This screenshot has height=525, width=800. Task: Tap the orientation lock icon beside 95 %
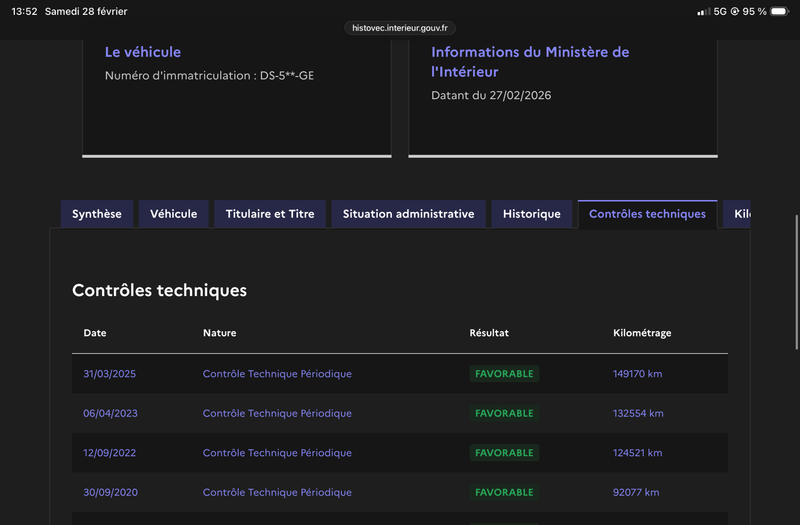click(735, 11)
